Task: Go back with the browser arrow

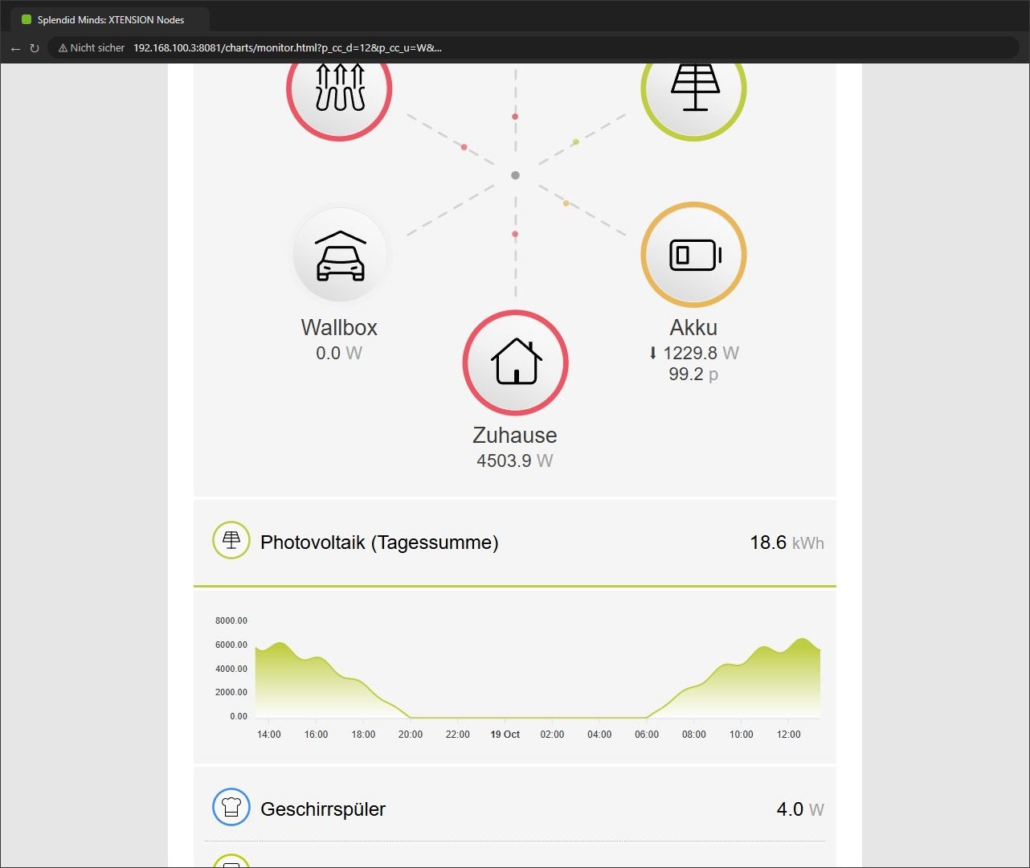Action: click(16, 48)
